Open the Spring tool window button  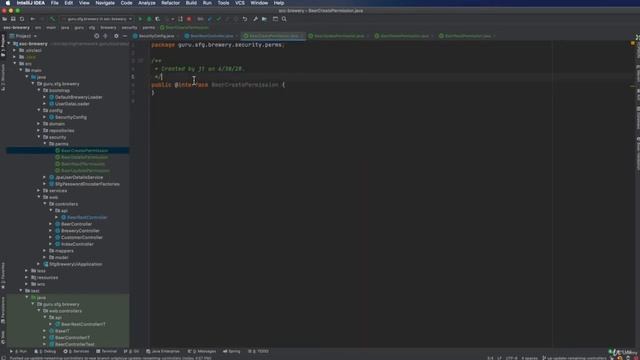tap(232, 351)
